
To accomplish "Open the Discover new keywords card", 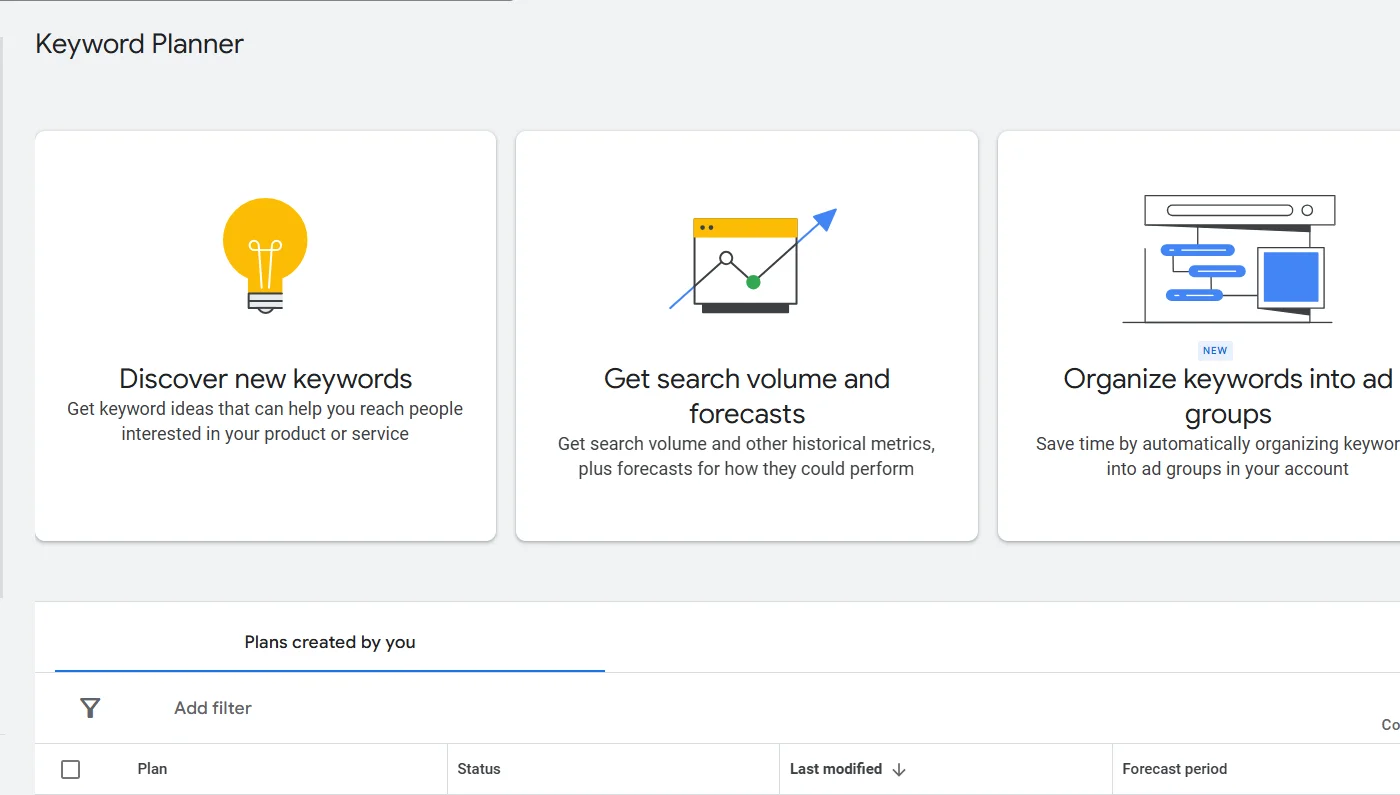I will pos(266,336).
